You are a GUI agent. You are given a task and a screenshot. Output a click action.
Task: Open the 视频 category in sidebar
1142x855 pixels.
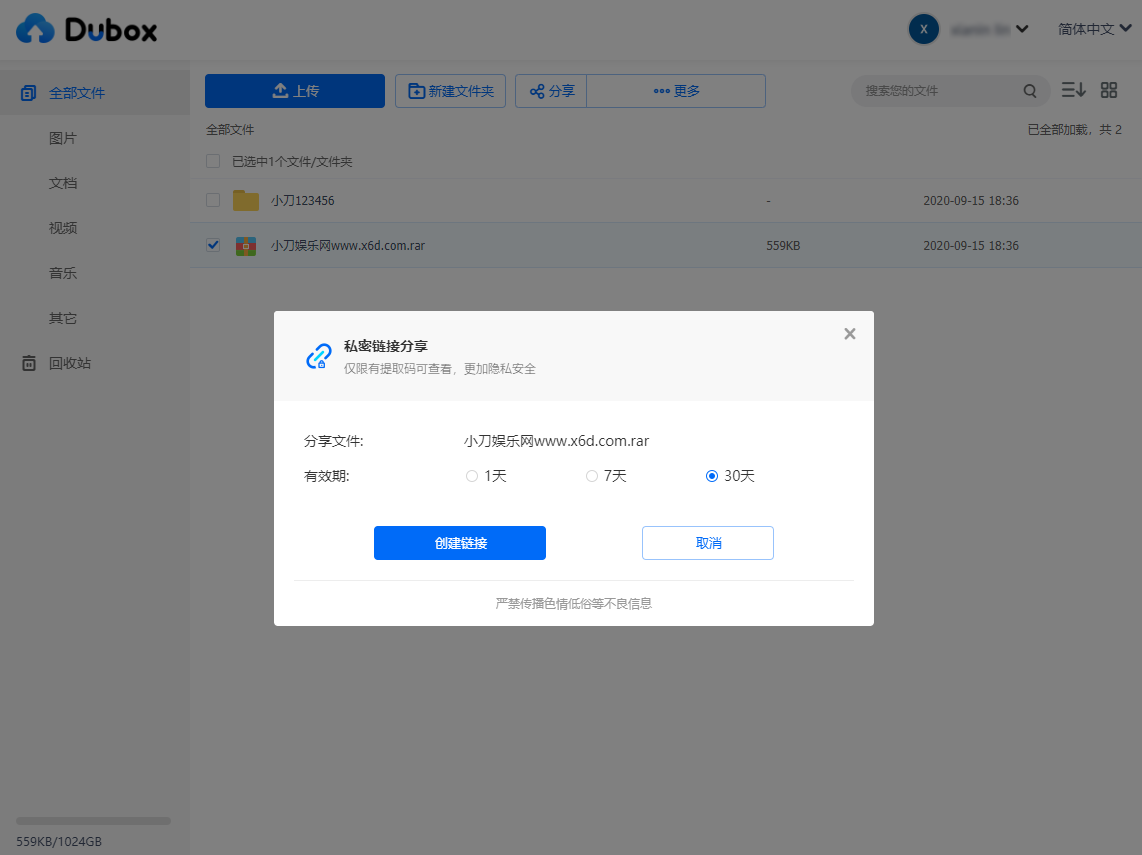[x=63, y=228]
